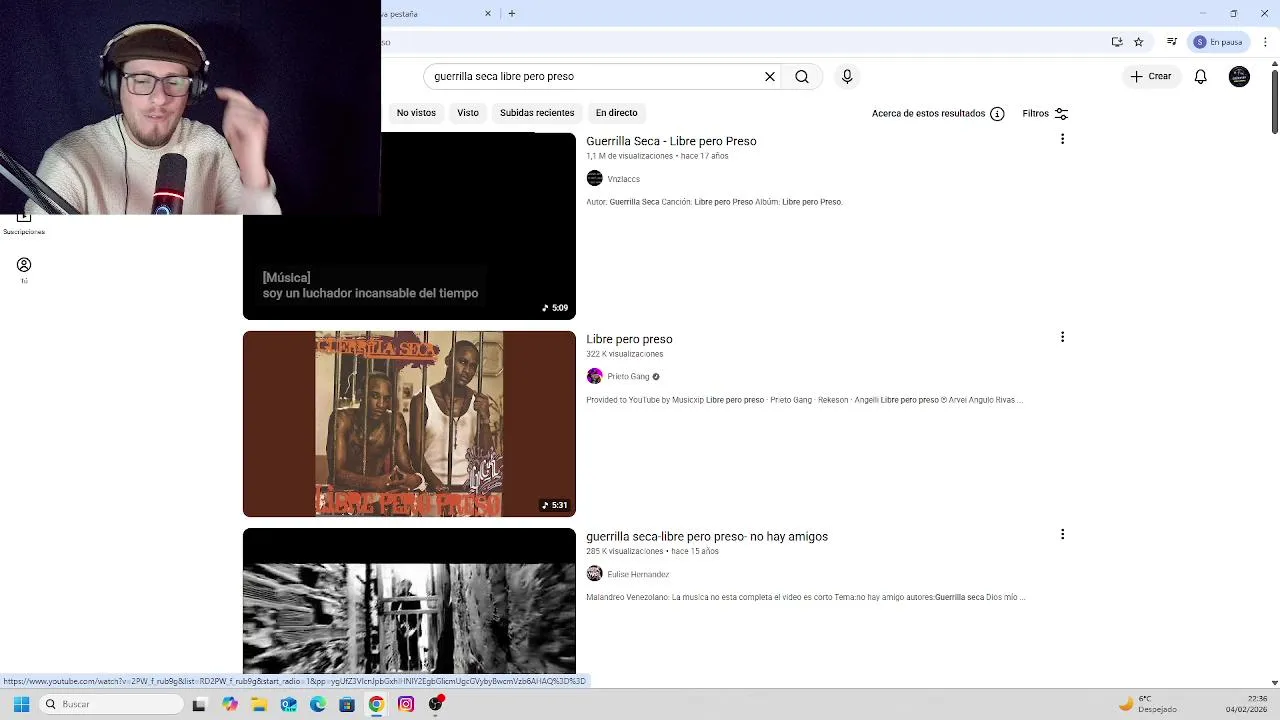Click '285 K visualizaciones' text
Screen dimensions: 1280x720
tap(624, 552)
